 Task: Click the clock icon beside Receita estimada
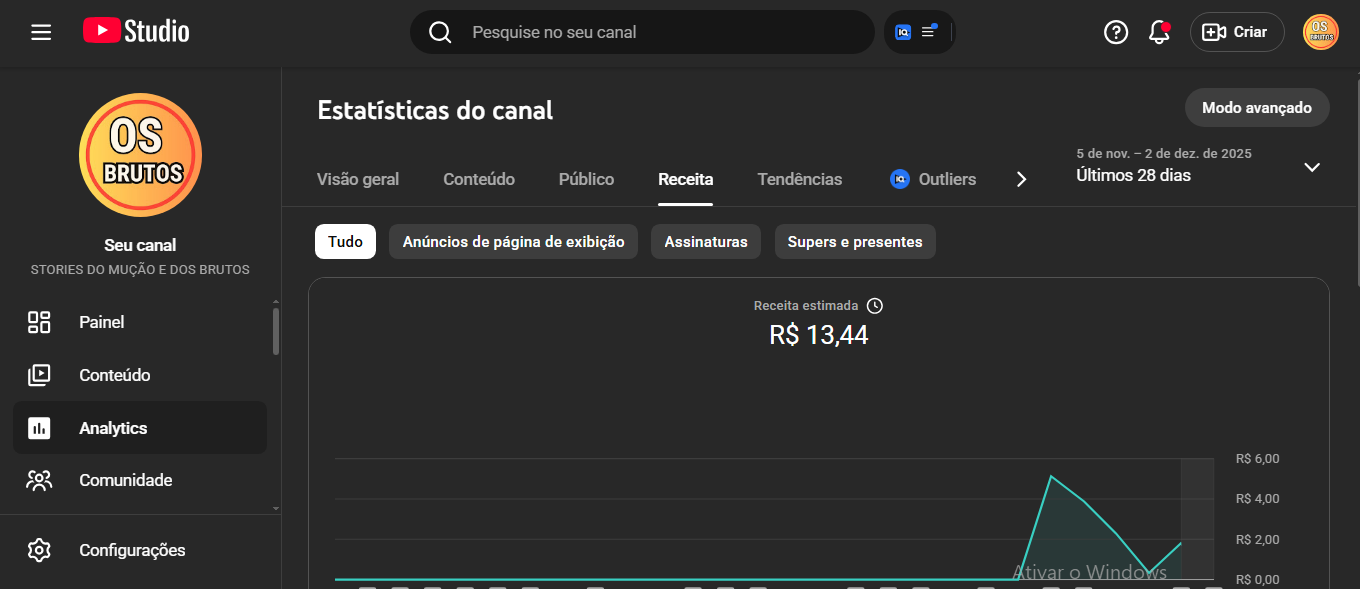[875, 306]
